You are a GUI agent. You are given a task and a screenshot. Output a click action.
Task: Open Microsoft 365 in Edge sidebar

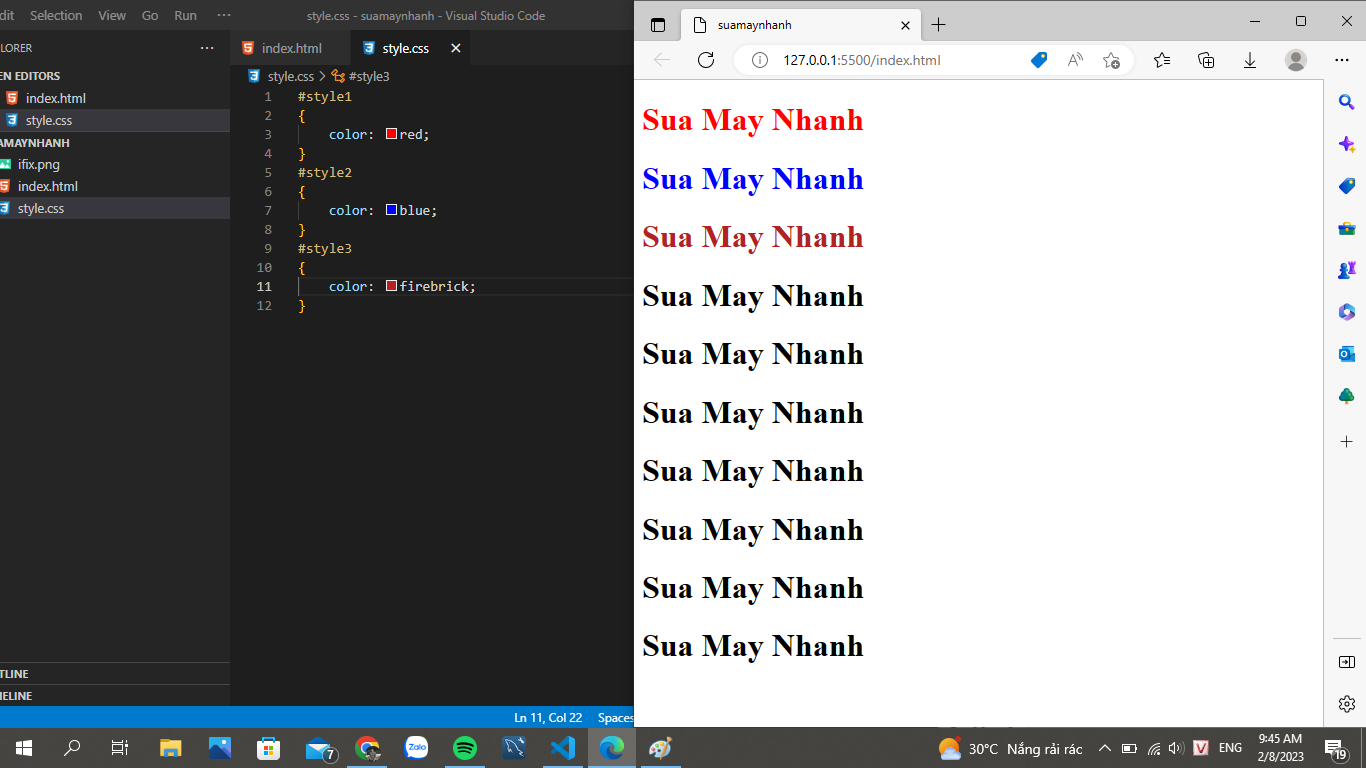coord(1346,312)
